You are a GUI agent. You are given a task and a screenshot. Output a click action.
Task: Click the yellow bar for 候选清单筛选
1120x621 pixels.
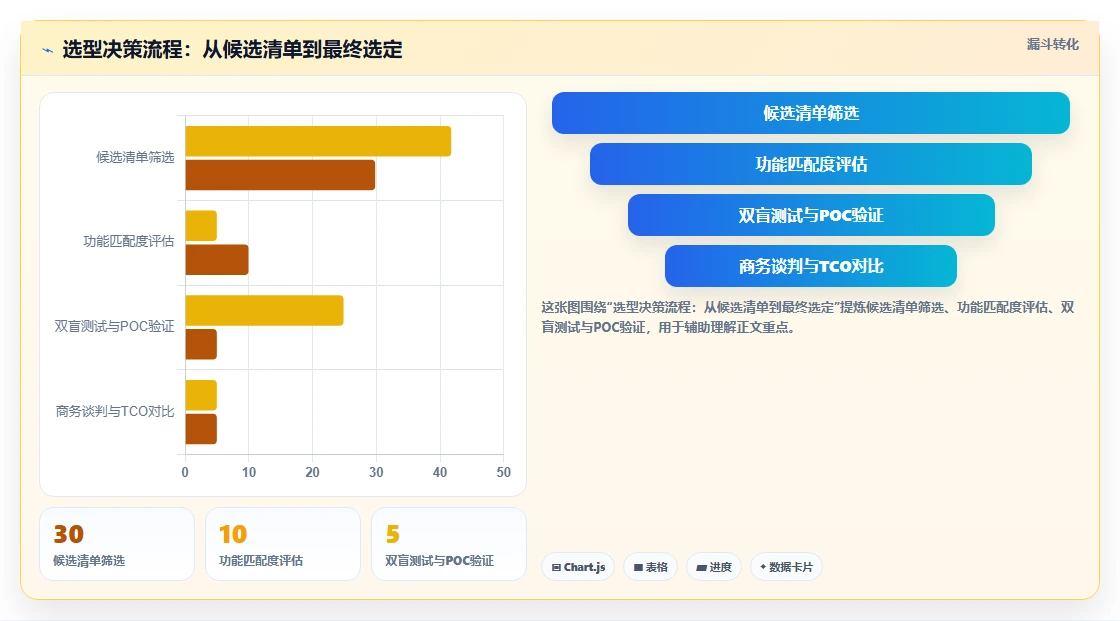[318, 141]
